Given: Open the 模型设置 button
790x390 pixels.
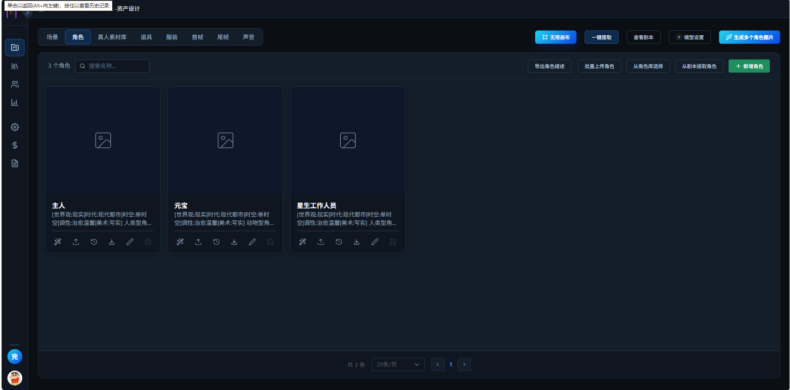Looking at the screenshot, I should click(690, 37).
